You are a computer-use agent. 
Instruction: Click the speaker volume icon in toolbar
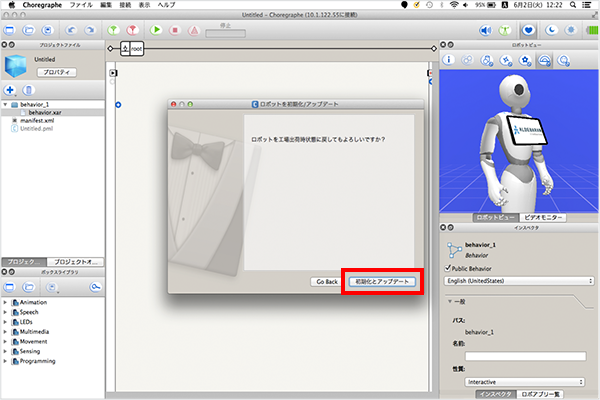486,31
